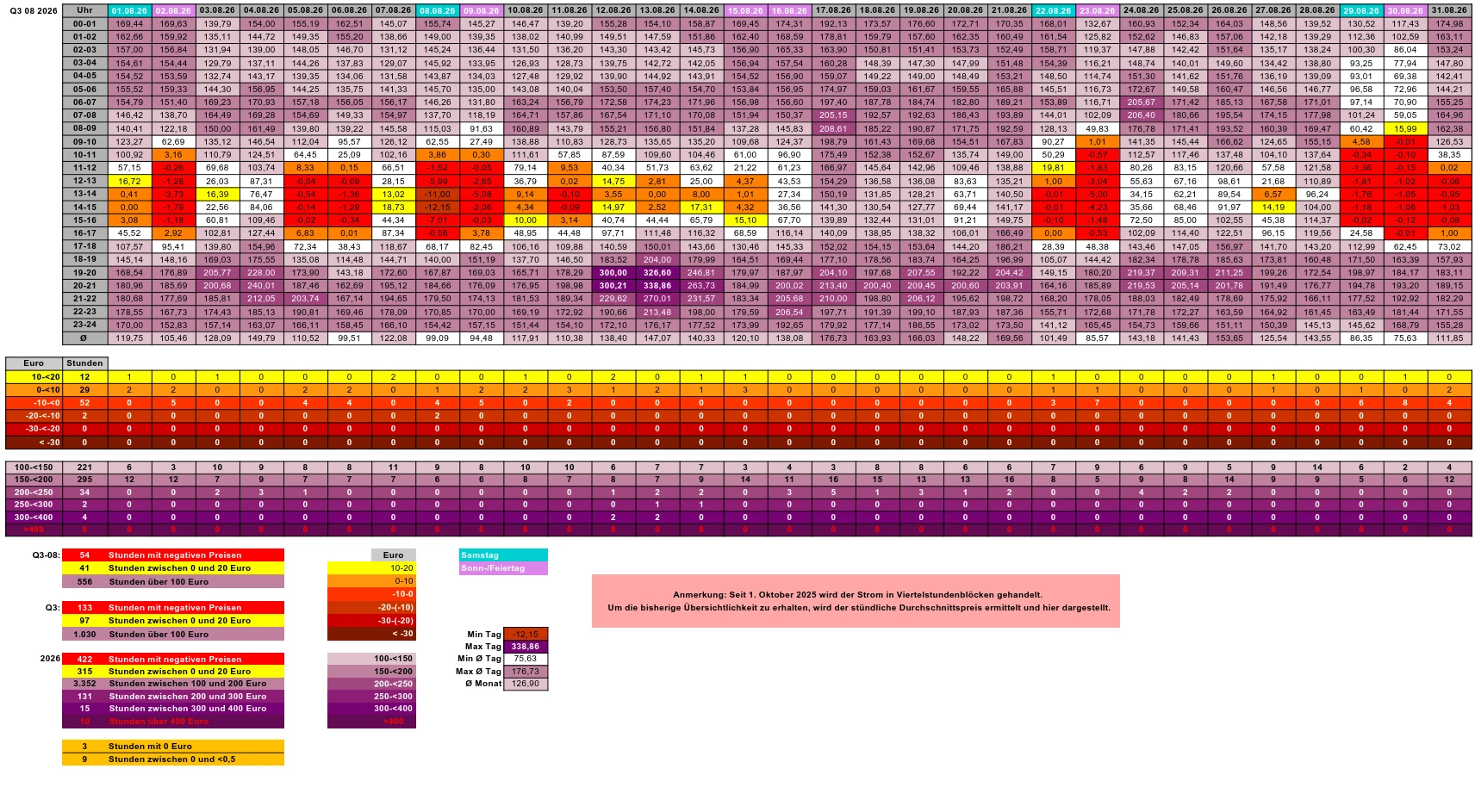Select 'Stunden zwischen 100 und 200 Euro'
1475x812 pixels.
[188, 684]
